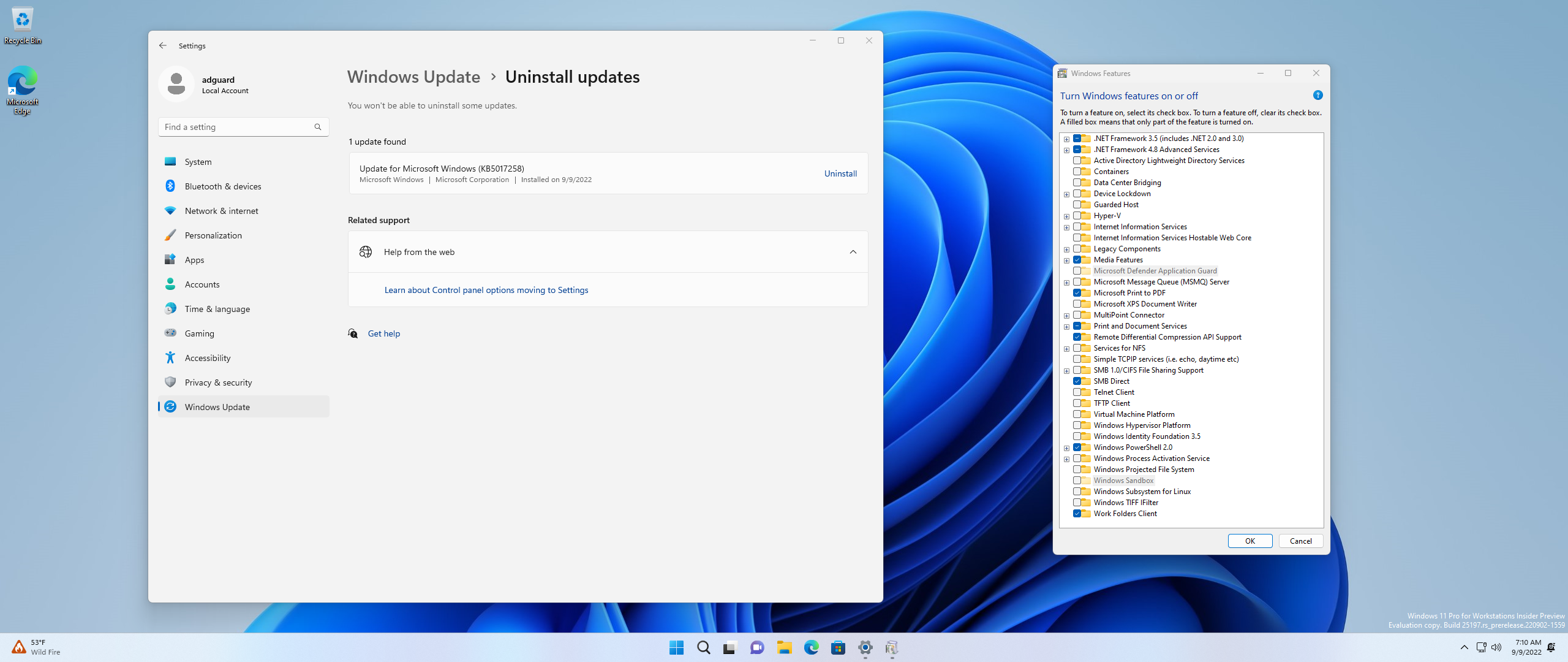Click the Get help link

pos(384,333)
